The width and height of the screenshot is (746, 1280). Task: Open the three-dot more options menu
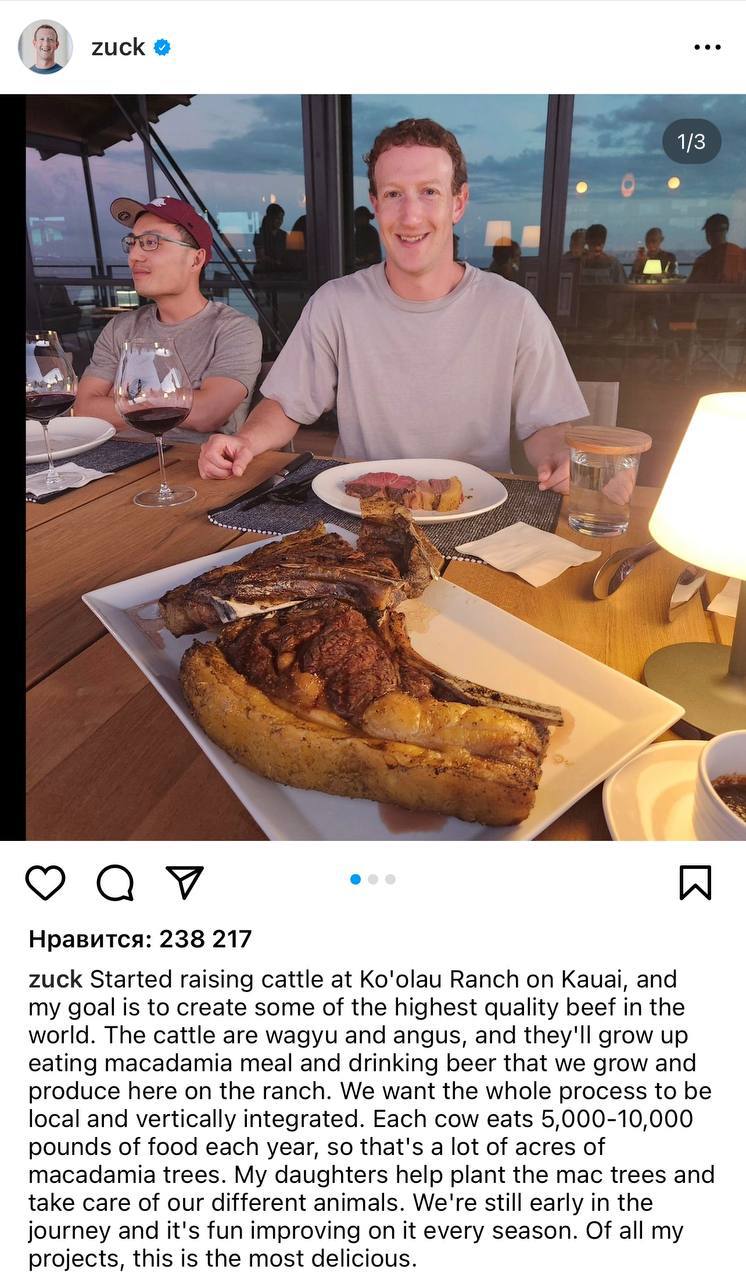pyautogui.click(x=707, y=47)
